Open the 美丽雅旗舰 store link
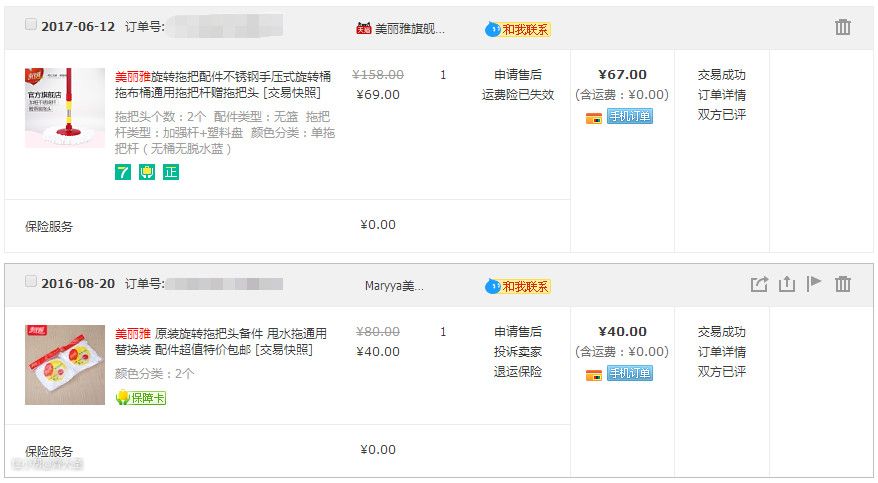 (x=409, y=29)
